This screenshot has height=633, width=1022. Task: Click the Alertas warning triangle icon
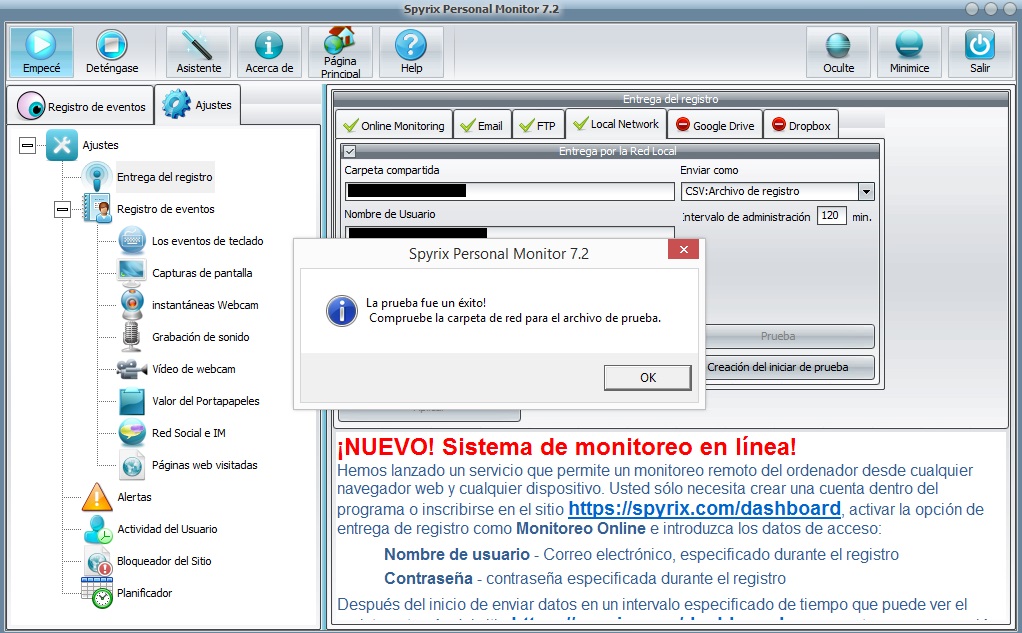click(x=97, y=497)
